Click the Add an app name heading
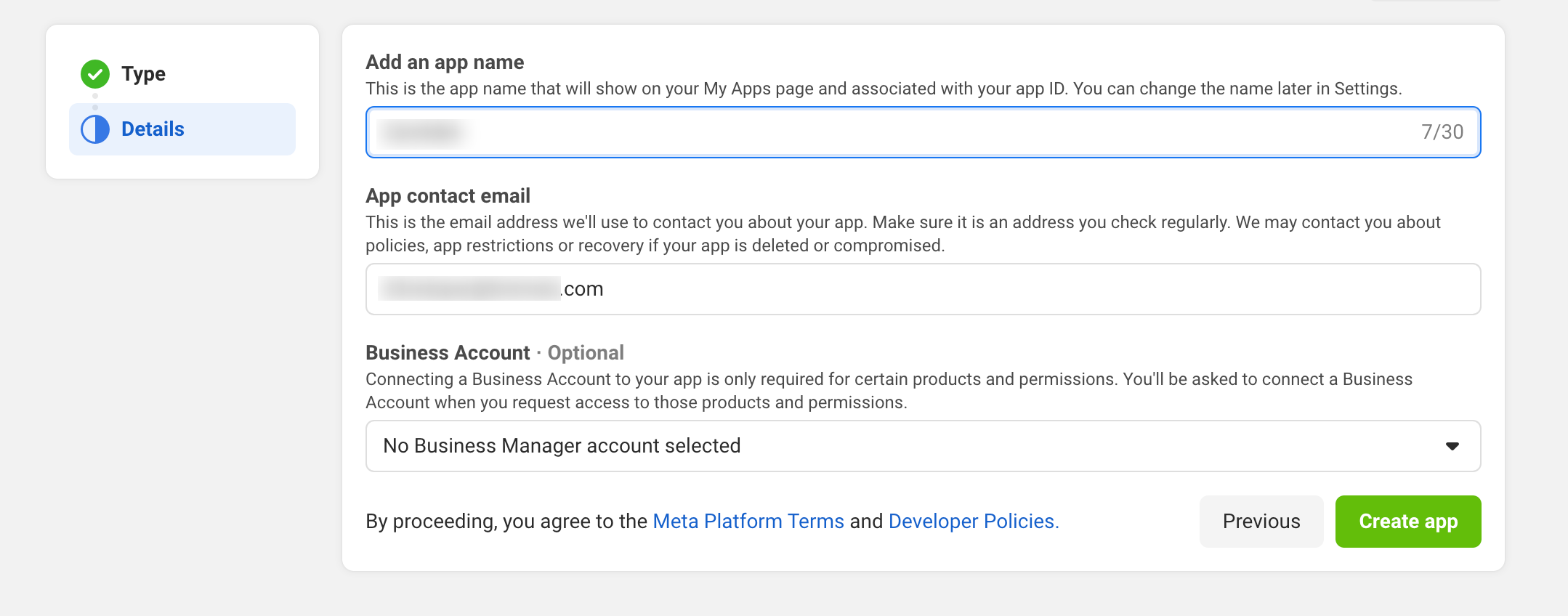The height and width of the screenshot is (616, 1568). pyautogui.click(x=445, y=62)
